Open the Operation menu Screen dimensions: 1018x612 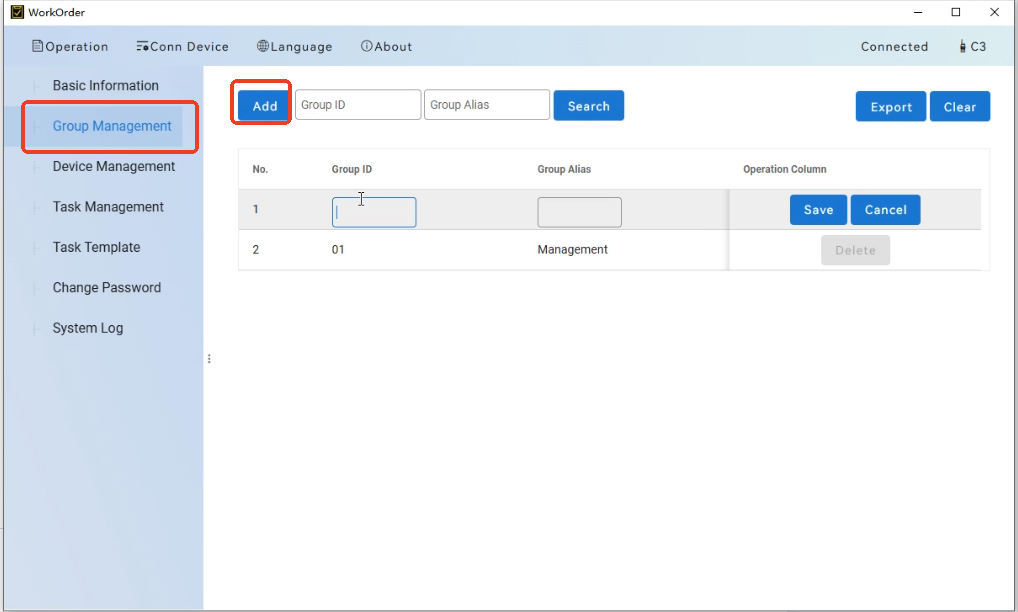(x=70, y=47)
